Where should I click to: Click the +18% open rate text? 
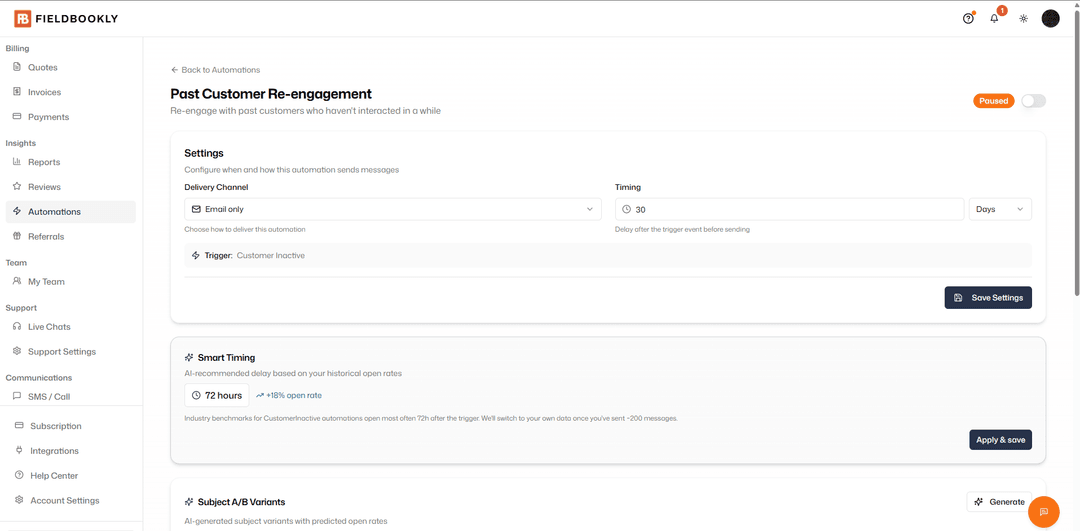293,395
